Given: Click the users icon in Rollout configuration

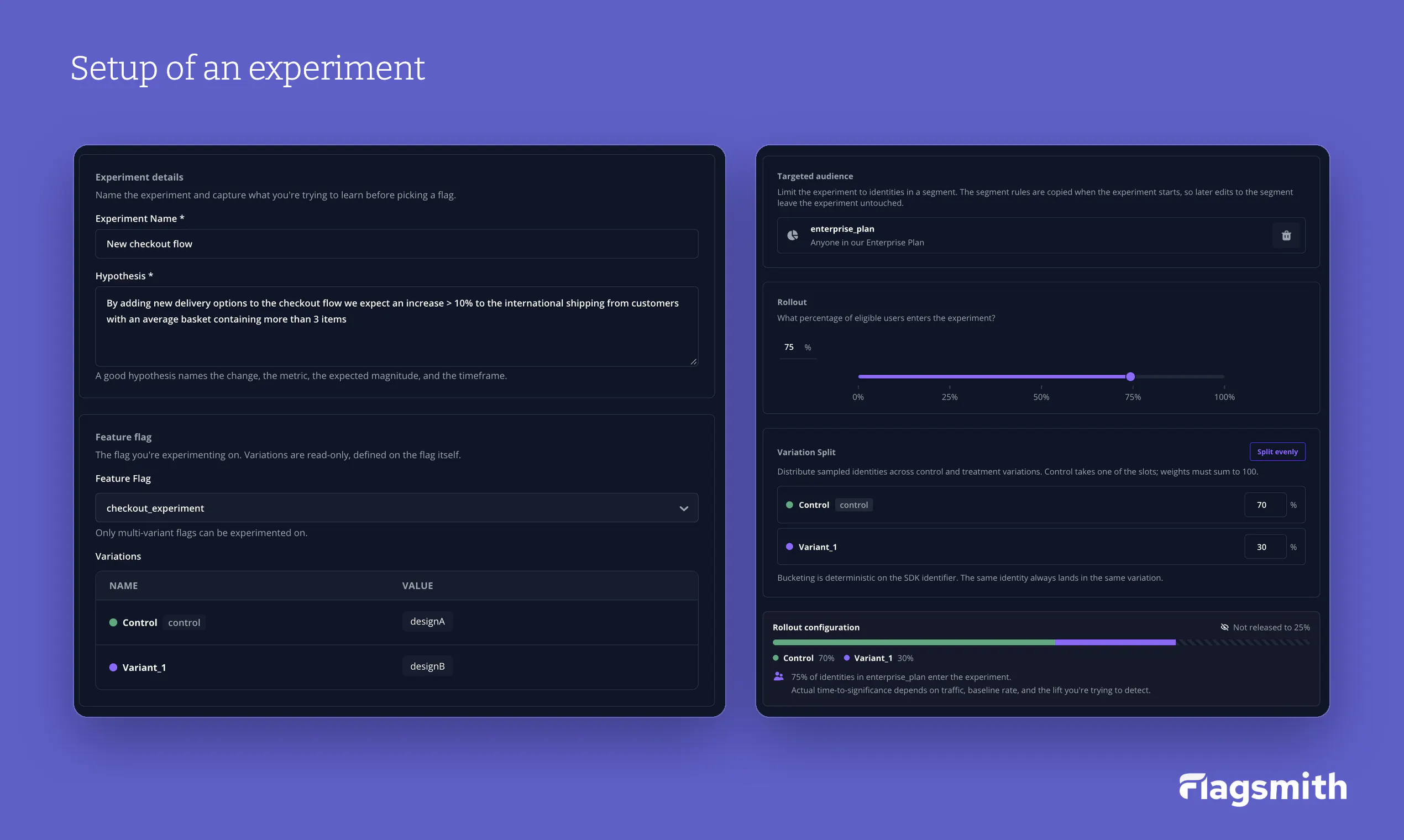Looking at the screenshot, I should pos(778,676).
